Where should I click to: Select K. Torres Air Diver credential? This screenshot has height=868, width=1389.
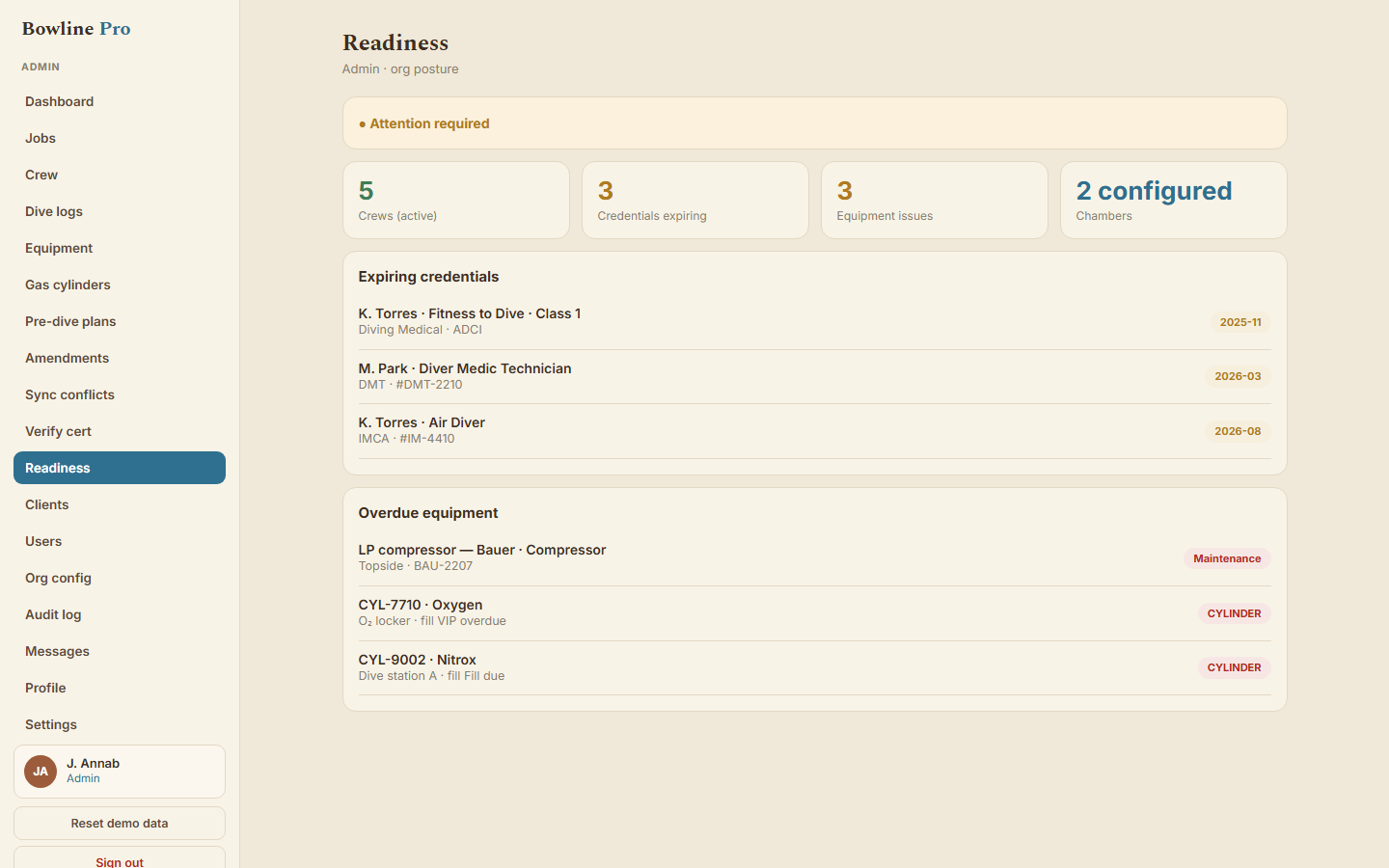(x=815, y=431)
